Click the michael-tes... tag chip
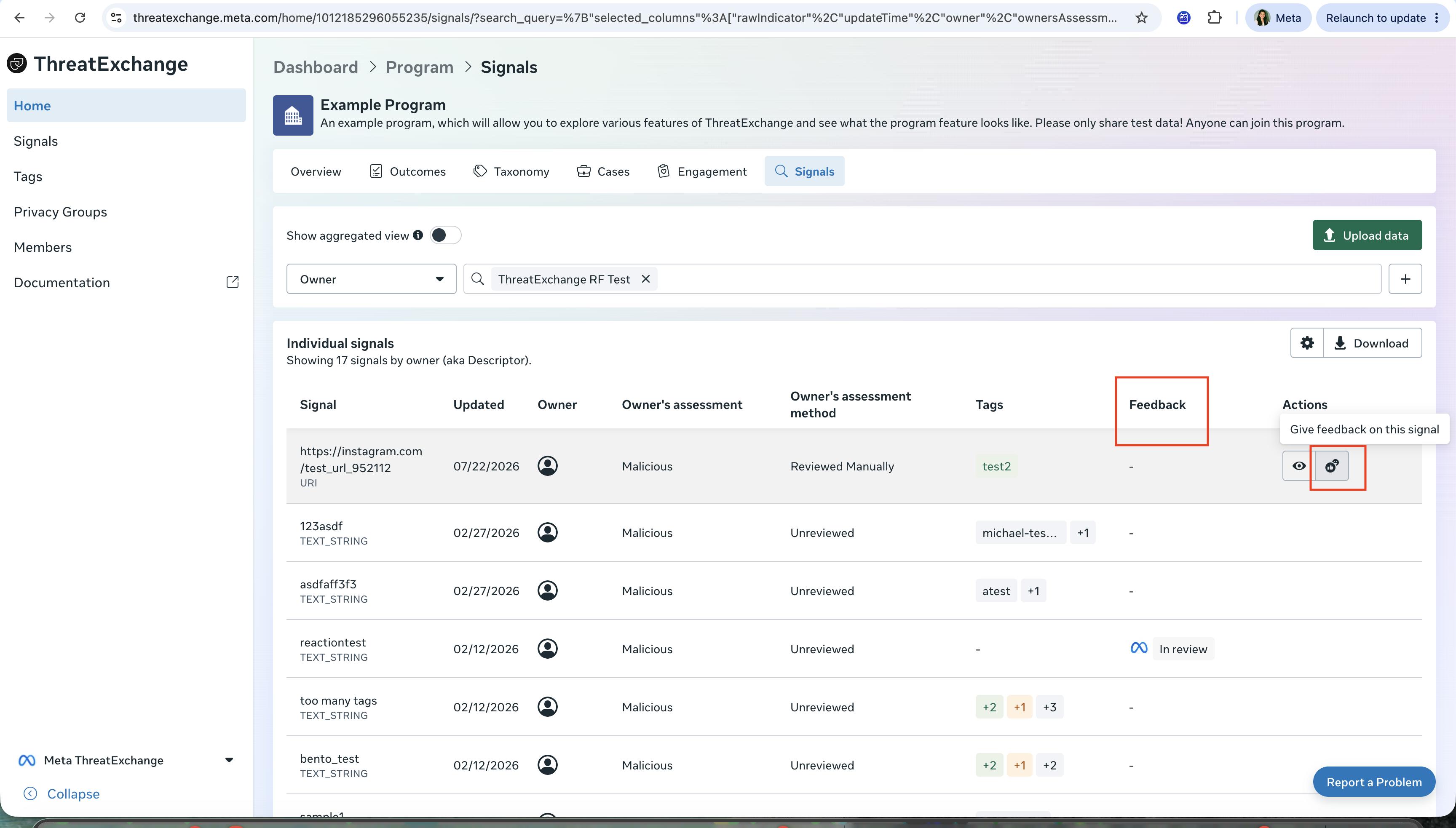The height and width of the screenshot is (828, 1456). point(1020,532)
